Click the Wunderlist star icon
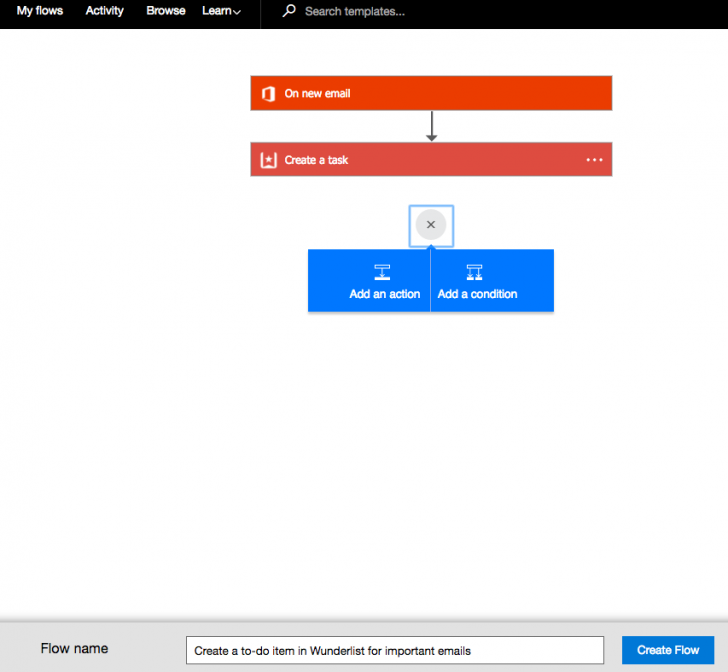 coord(268,160)
